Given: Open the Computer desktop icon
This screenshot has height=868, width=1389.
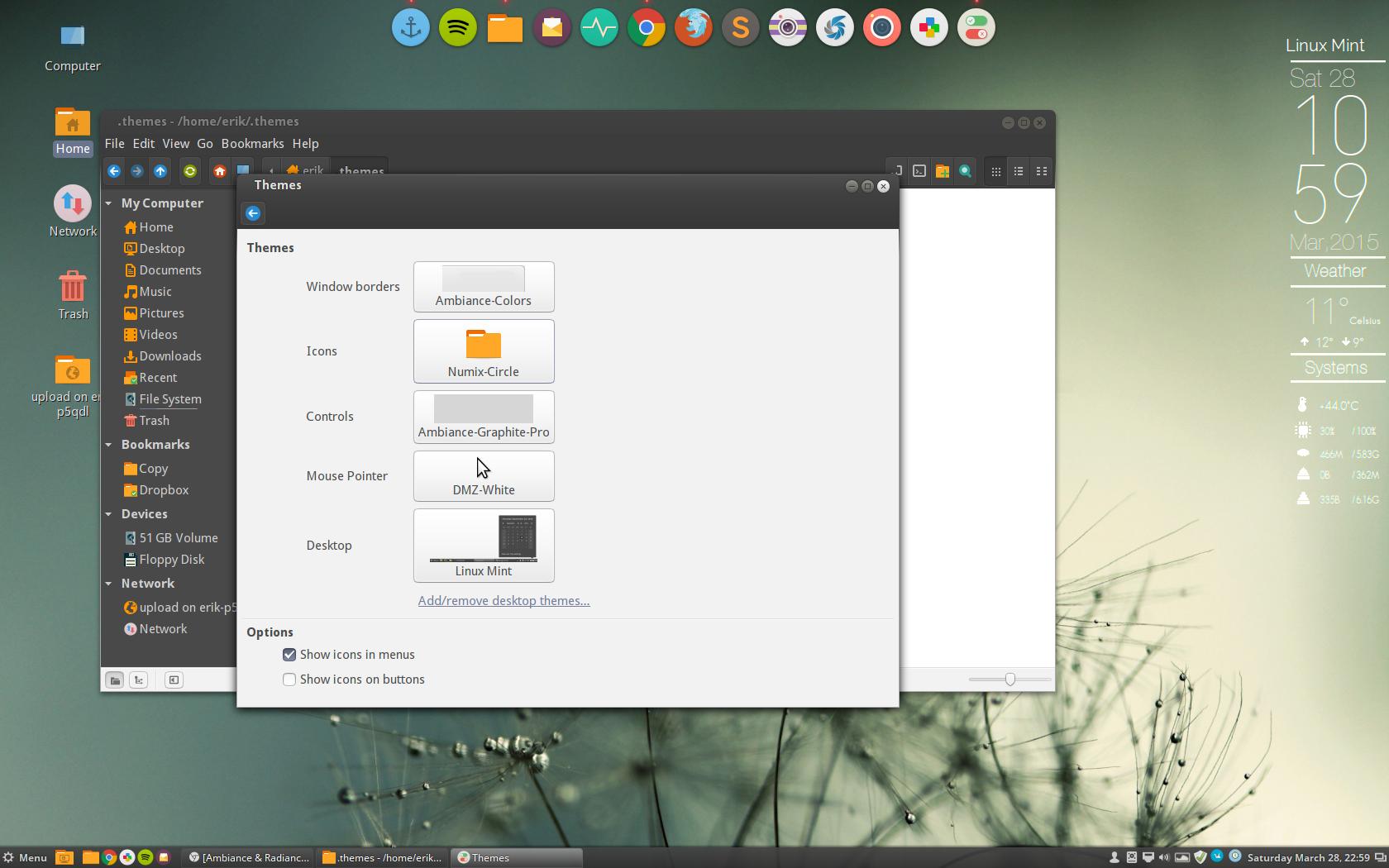Looking at the screenshot, I should coord(73,46).
